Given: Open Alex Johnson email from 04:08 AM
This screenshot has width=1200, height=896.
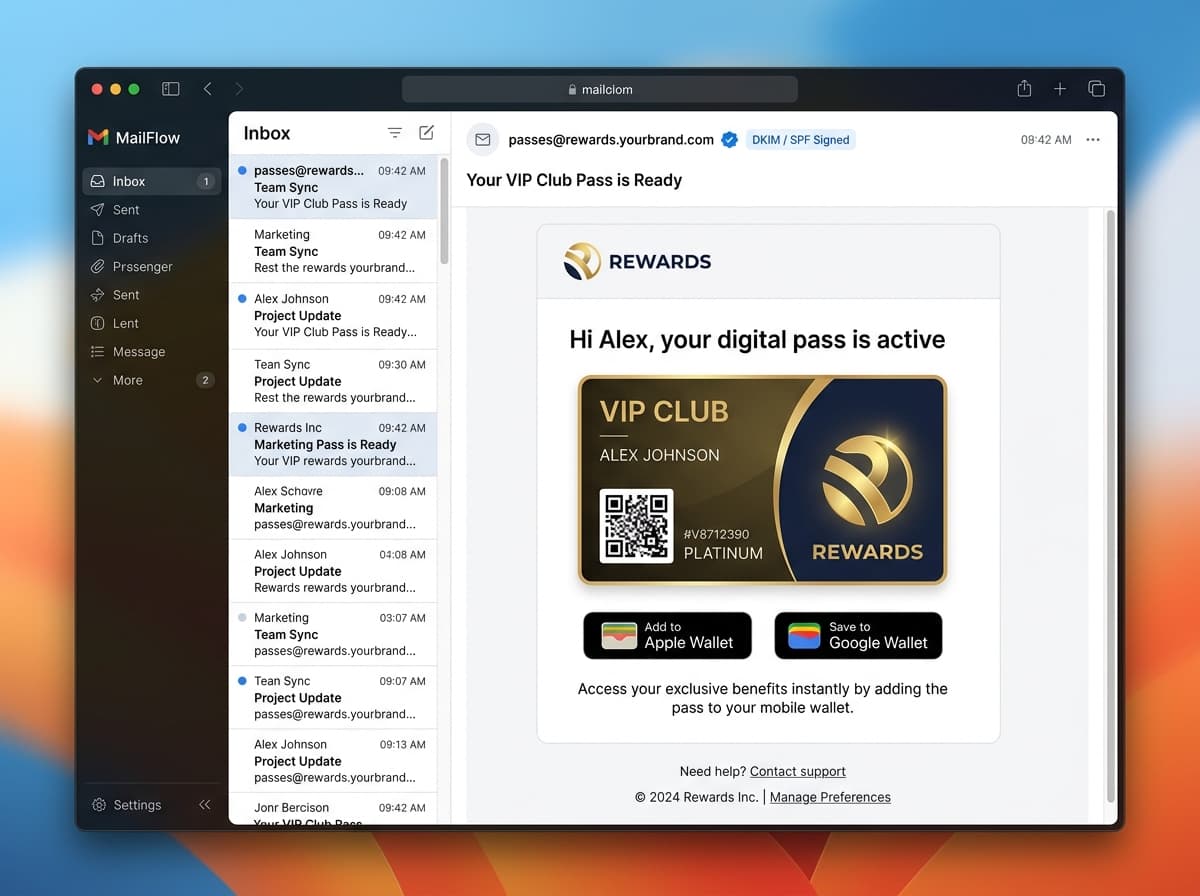Looking at the screenshot, I should [333, 571].
